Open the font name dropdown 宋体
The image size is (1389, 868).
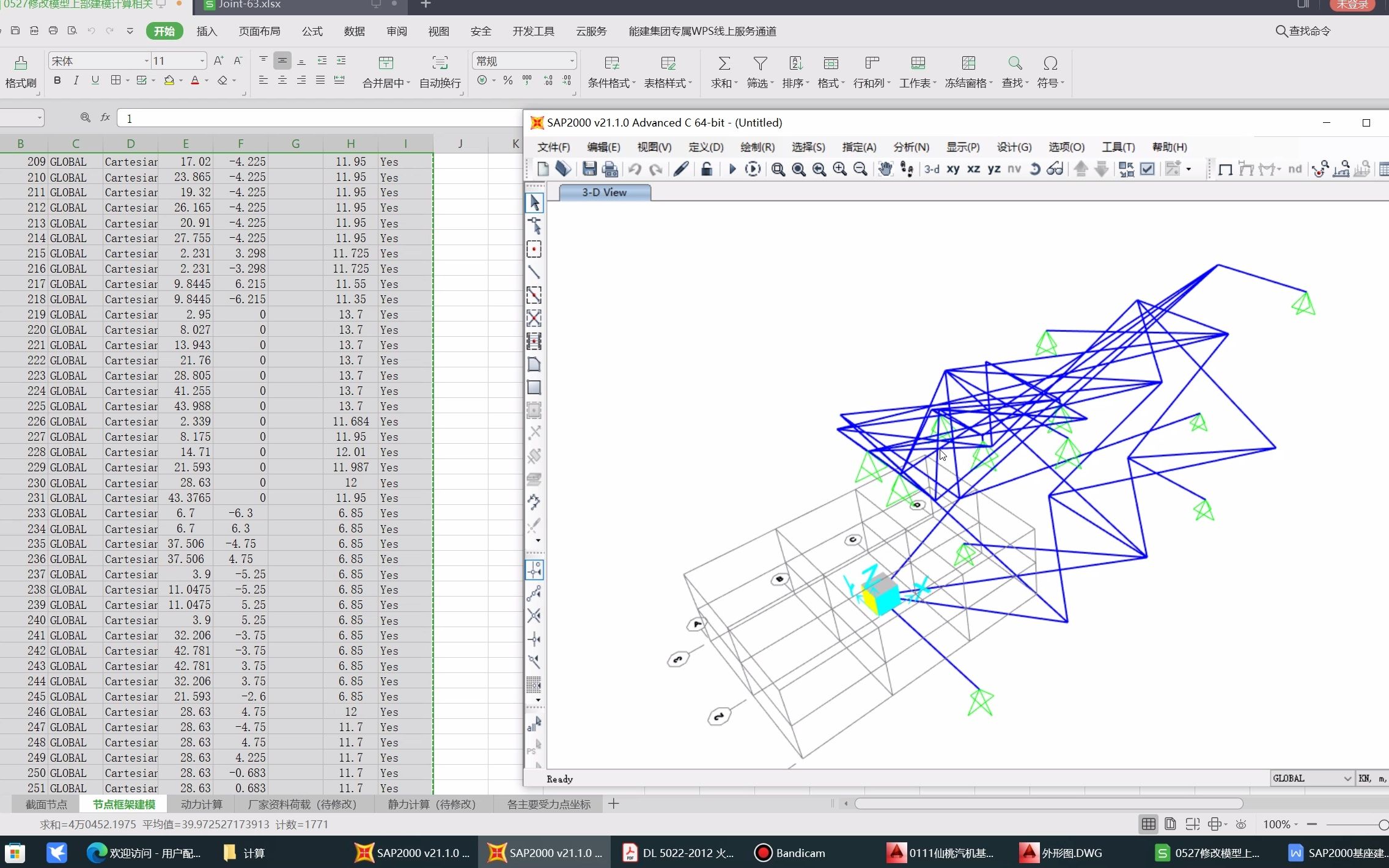click(147, 61)
